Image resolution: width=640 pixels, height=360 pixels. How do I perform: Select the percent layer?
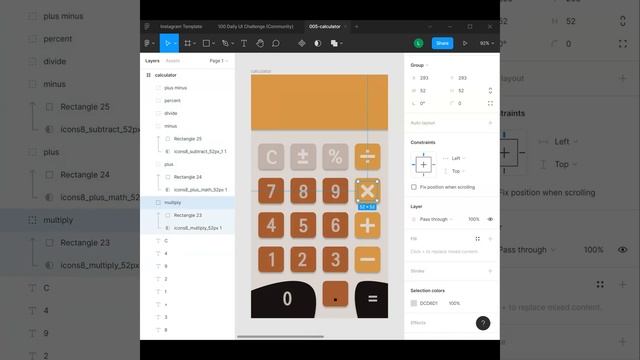tap(172, 100)
